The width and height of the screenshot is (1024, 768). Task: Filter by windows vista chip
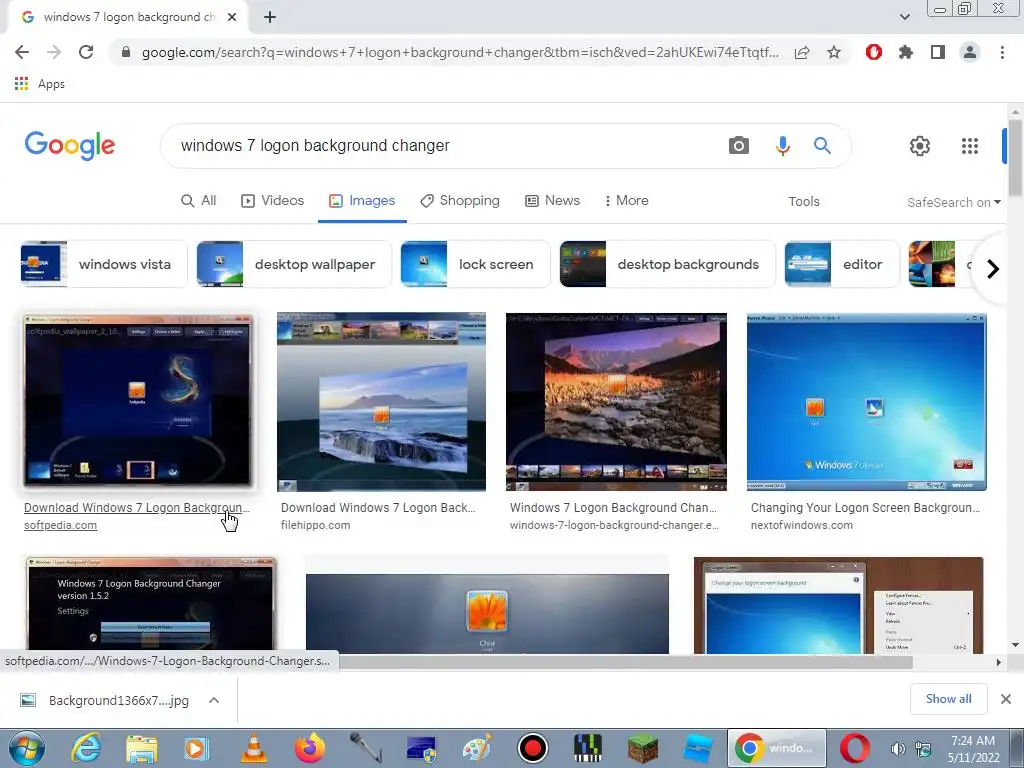[104, 264]
